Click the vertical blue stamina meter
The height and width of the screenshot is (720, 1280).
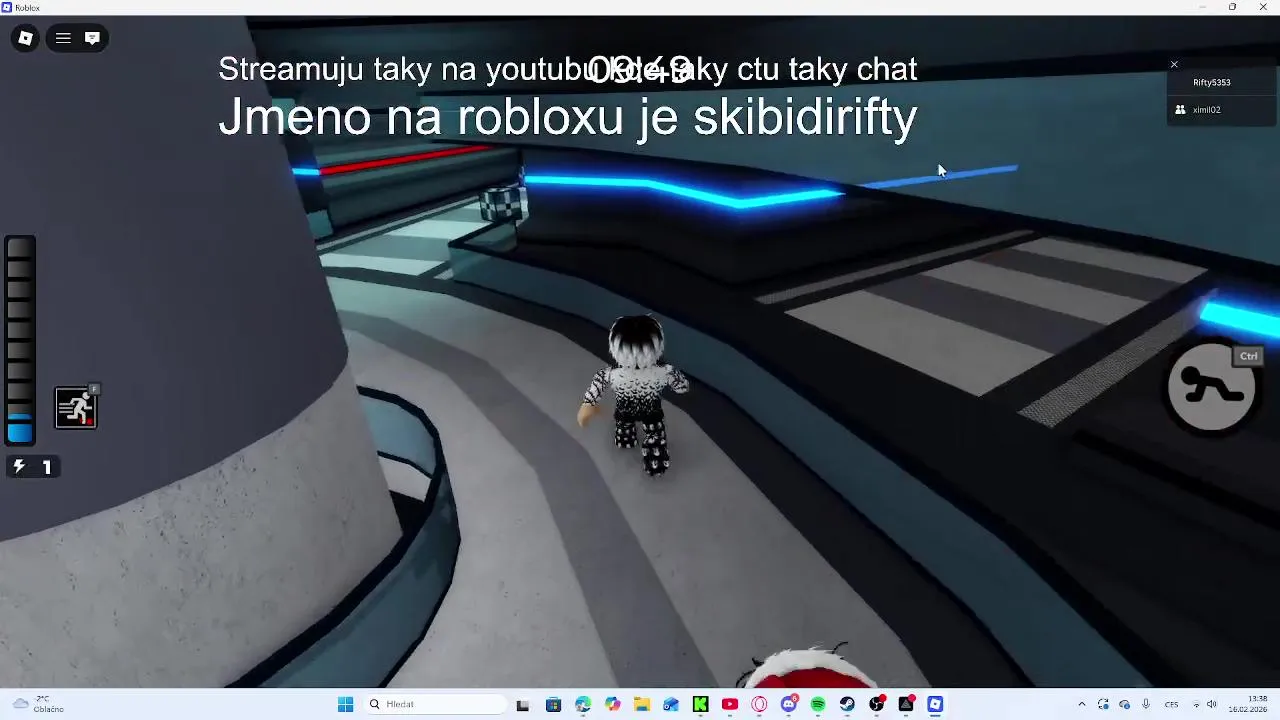coord(20,340)
